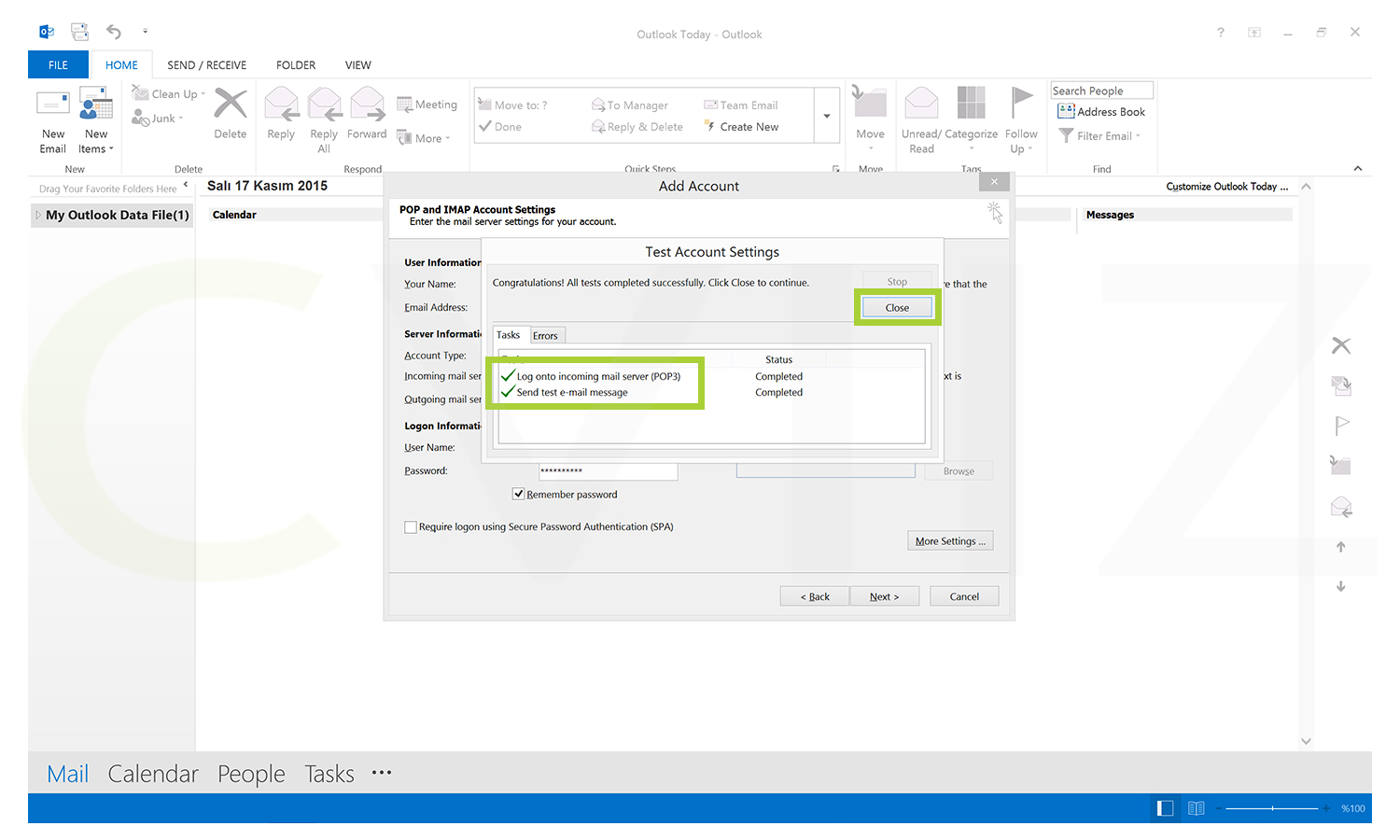Viewport: 1400px width, 840px height.
Task: Switch to Normal view status icon
Action: (x=1165, y=808)
